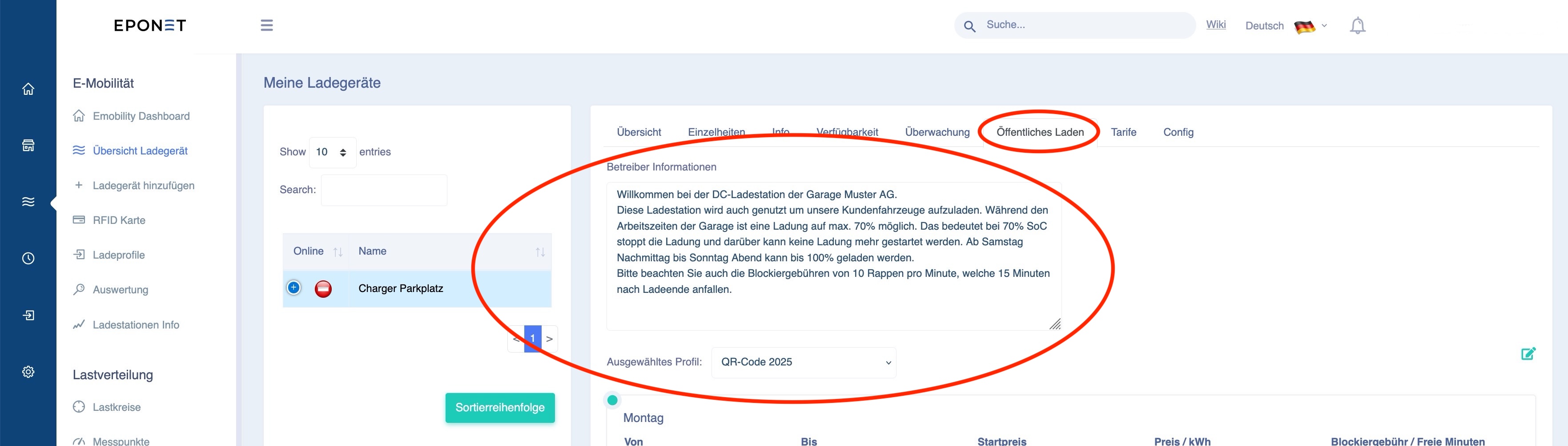This screenshot has width=1568, height=446.
Task: Open the entries count dropdown
Action: pos(332,152)
